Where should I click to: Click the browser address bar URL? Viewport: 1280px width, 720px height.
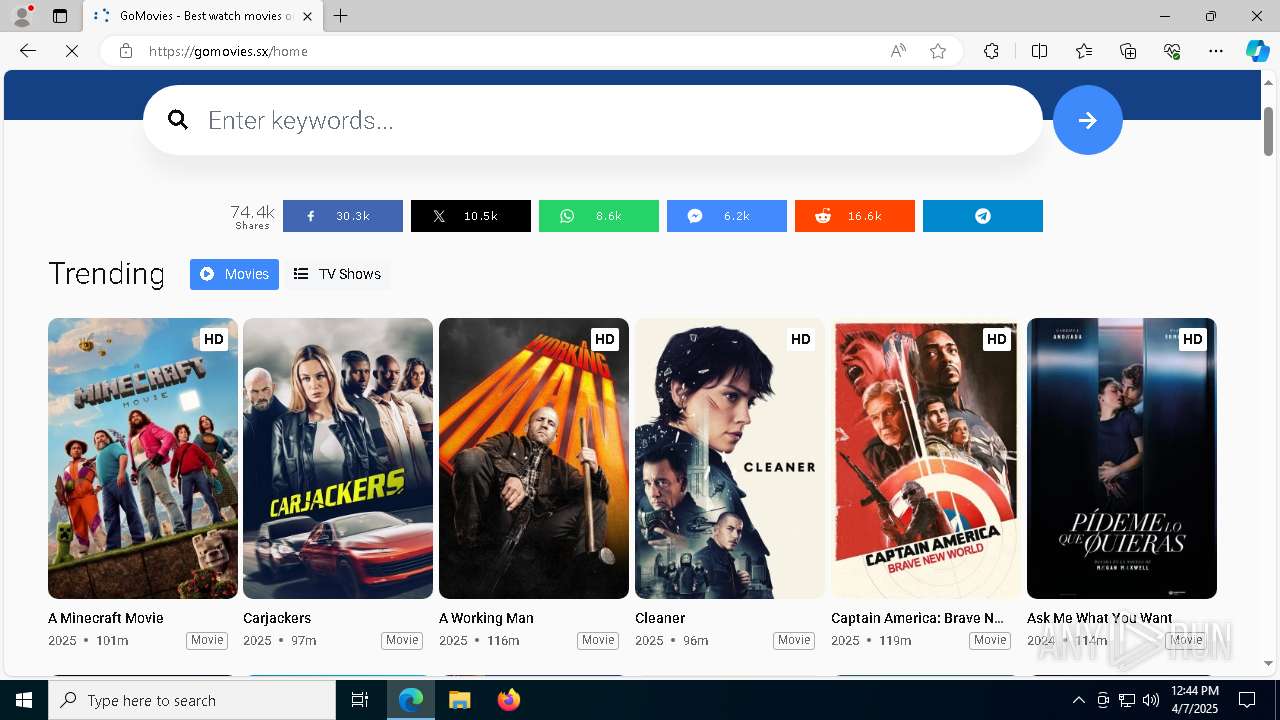click(228, 51)
